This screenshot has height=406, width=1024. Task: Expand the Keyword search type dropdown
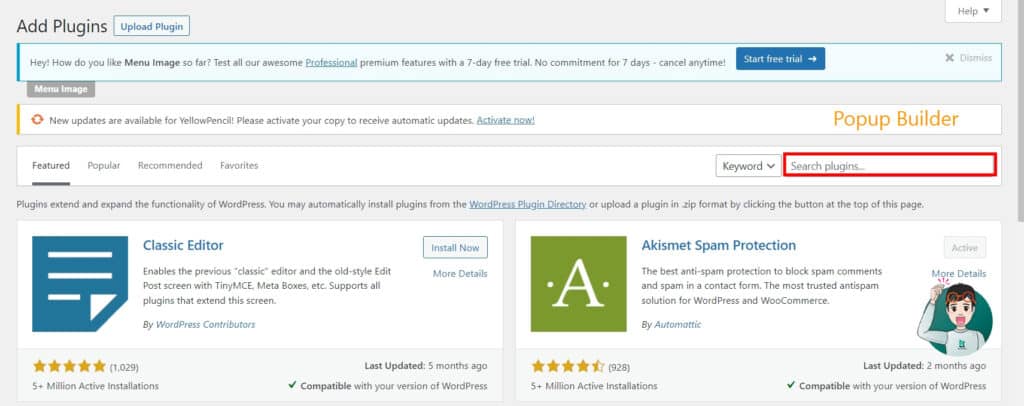click(x=748, y=166)
